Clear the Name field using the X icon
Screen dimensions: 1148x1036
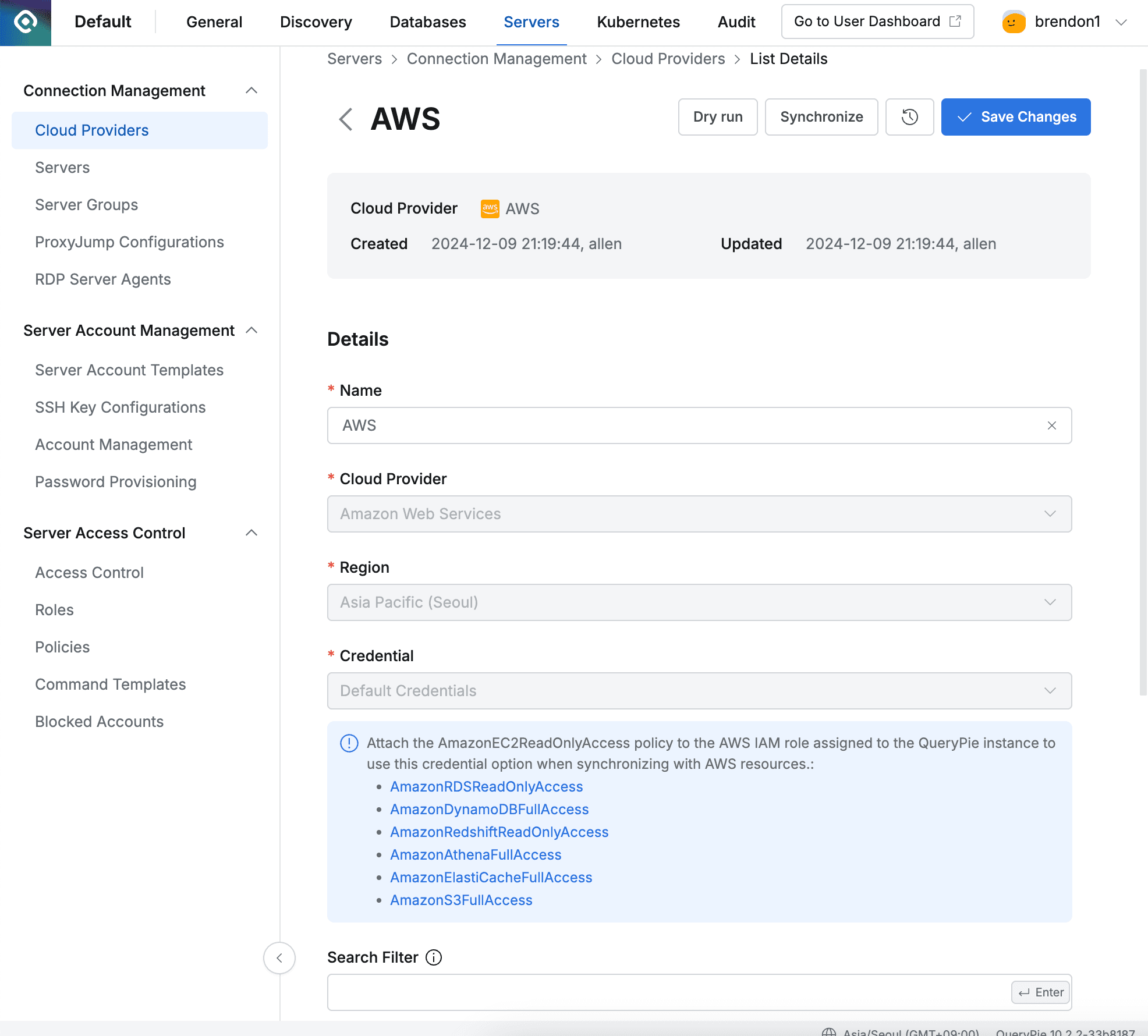1051,425
